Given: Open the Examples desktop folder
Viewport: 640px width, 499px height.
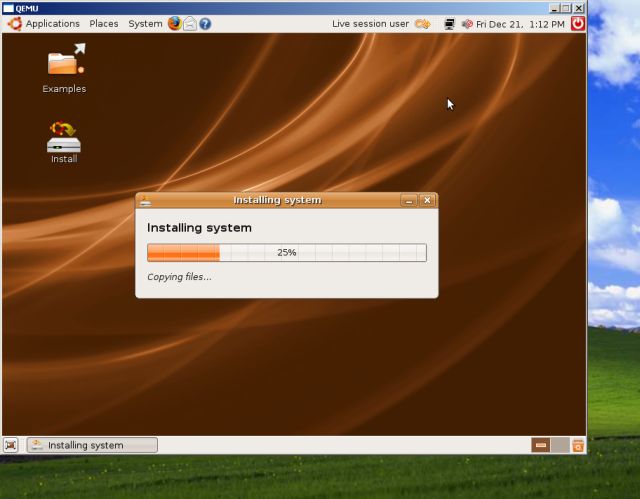Looking at the screenshot, I should tap(64, 69).
